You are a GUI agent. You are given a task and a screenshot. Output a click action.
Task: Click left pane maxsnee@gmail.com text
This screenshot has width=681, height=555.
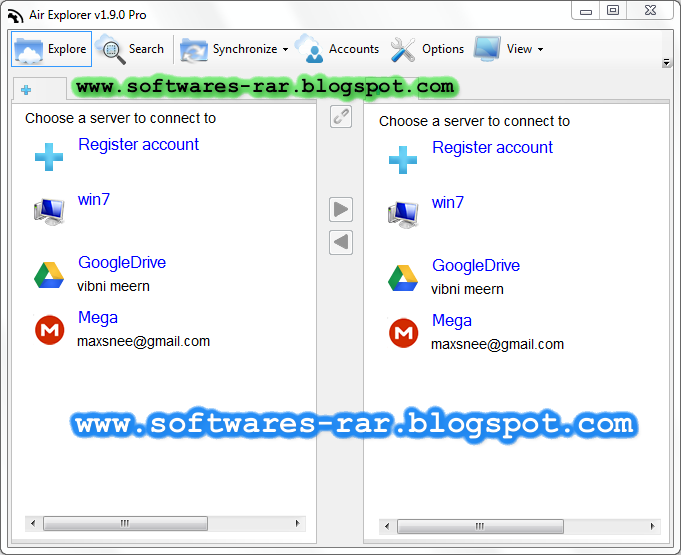[143, 341]
